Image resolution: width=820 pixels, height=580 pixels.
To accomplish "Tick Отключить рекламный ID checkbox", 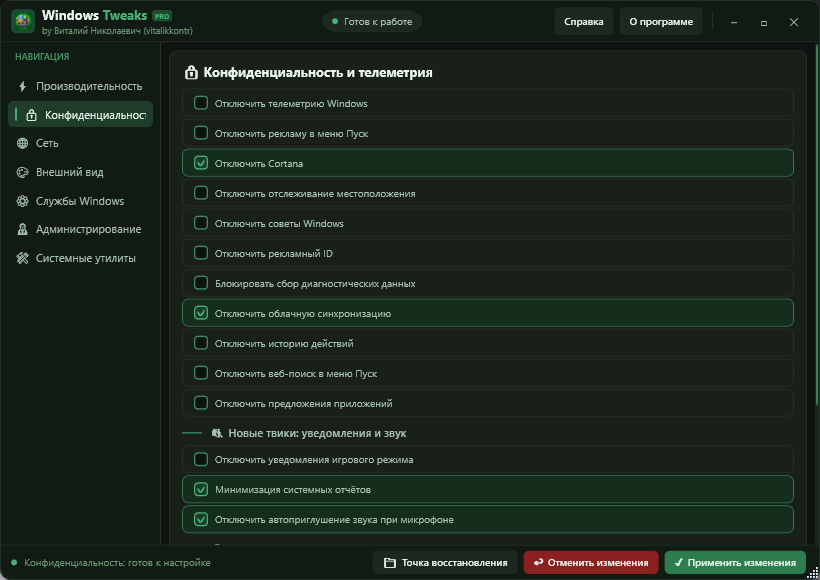I will 201,253.
